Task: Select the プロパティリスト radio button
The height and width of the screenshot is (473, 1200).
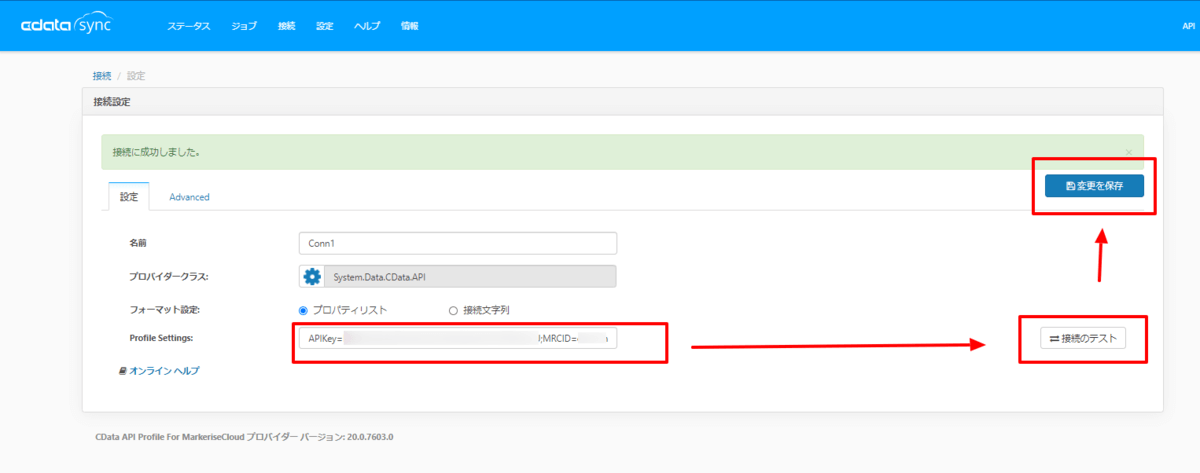Action: pos(304,310)
